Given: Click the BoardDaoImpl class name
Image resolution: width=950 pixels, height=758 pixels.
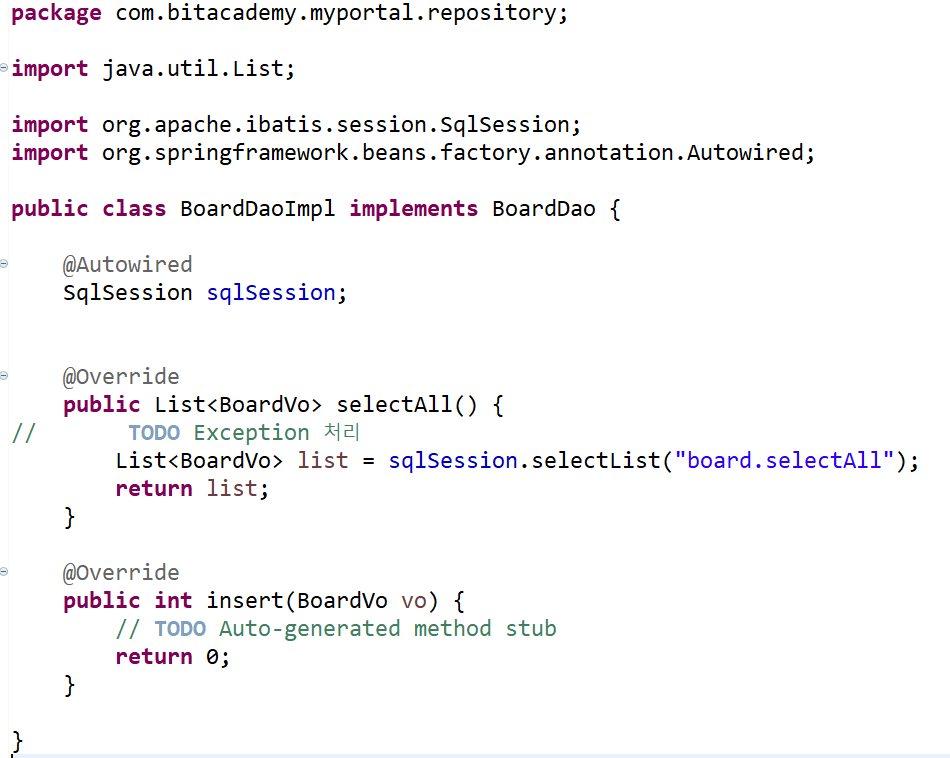Looking at the screenshot, I should click(x=257, y=209).
